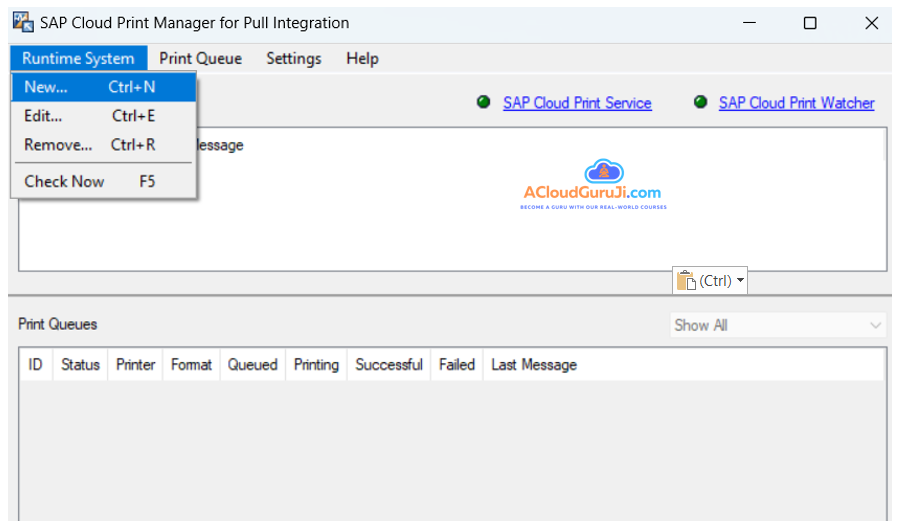Open the SAP Cloud Print Service link
This screenshot has height=529, width=905.
pos(577,103)
